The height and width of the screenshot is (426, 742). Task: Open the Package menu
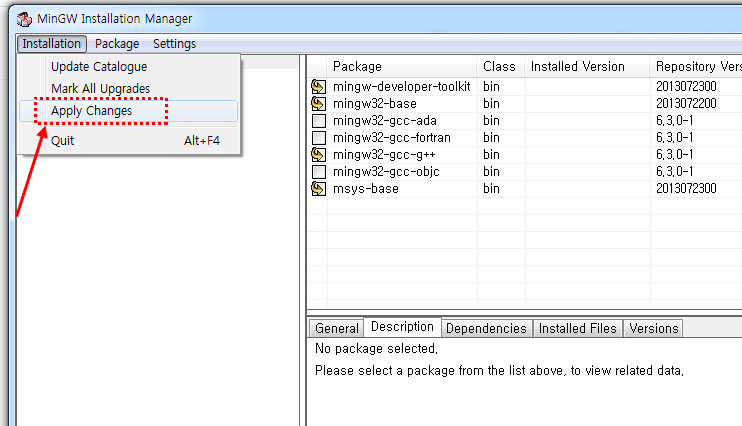coord(117,44)
